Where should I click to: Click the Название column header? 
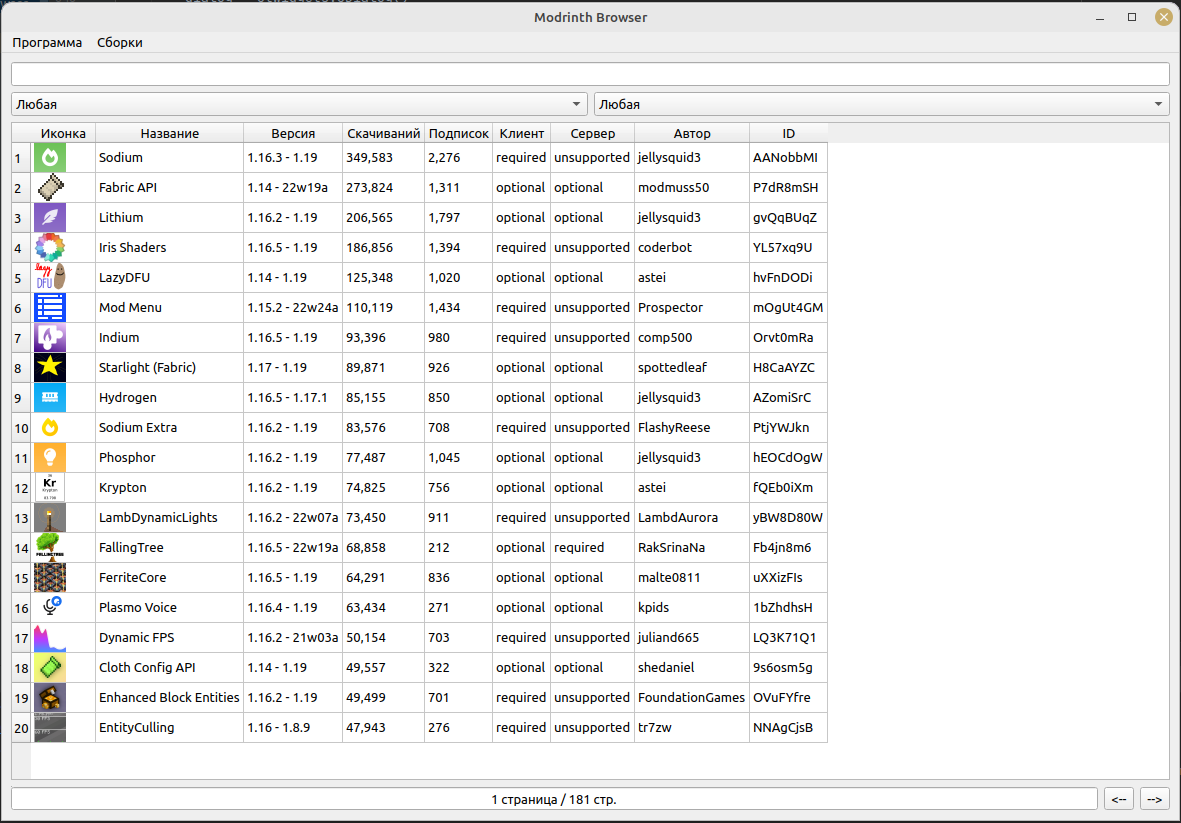point(169,133)
